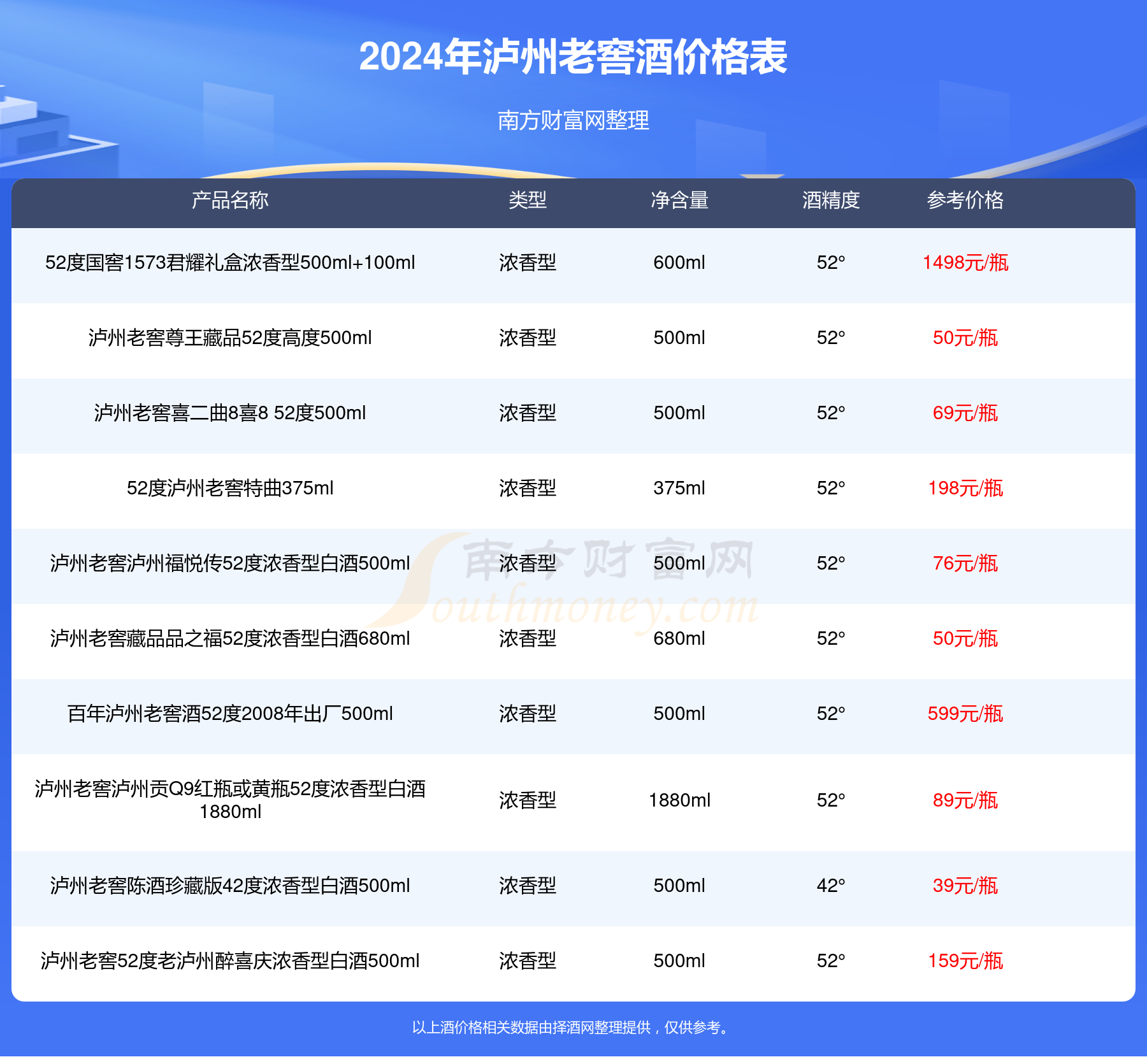Click product name 泸州老窖尊王藏品52度高度500ml
The height and width of the screenshot is (1064, 1147).
tap(230, 338)
